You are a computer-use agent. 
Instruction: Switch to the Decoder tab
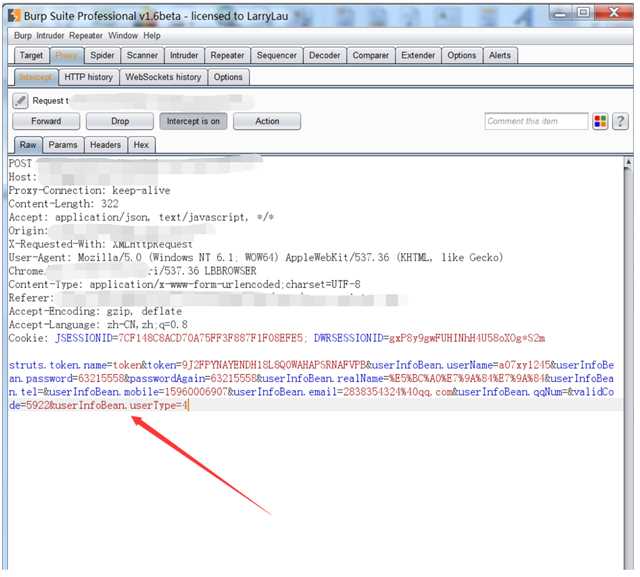(324, 55)
